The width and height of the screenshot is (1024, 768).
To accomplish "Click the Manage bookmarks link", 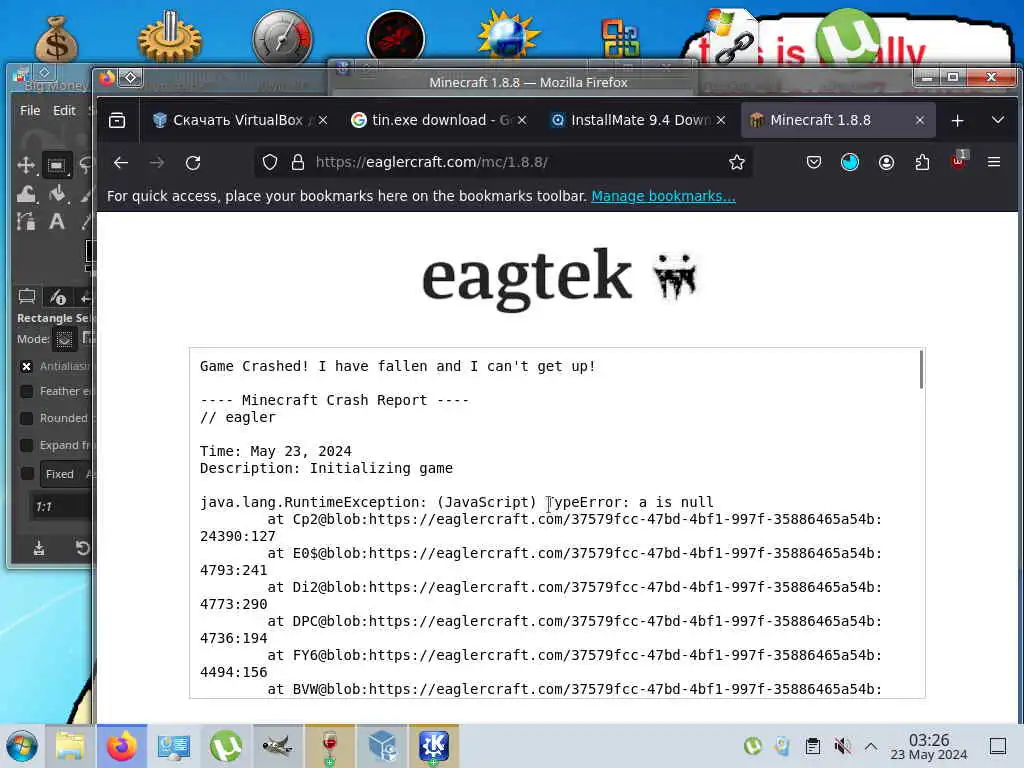I will (664, 196).
